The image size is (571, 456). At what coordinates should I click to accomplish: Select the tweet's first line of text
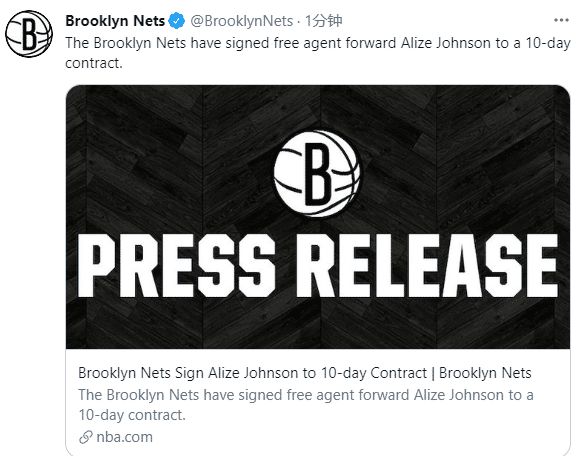pyautogui.click(x=318, y=43)
